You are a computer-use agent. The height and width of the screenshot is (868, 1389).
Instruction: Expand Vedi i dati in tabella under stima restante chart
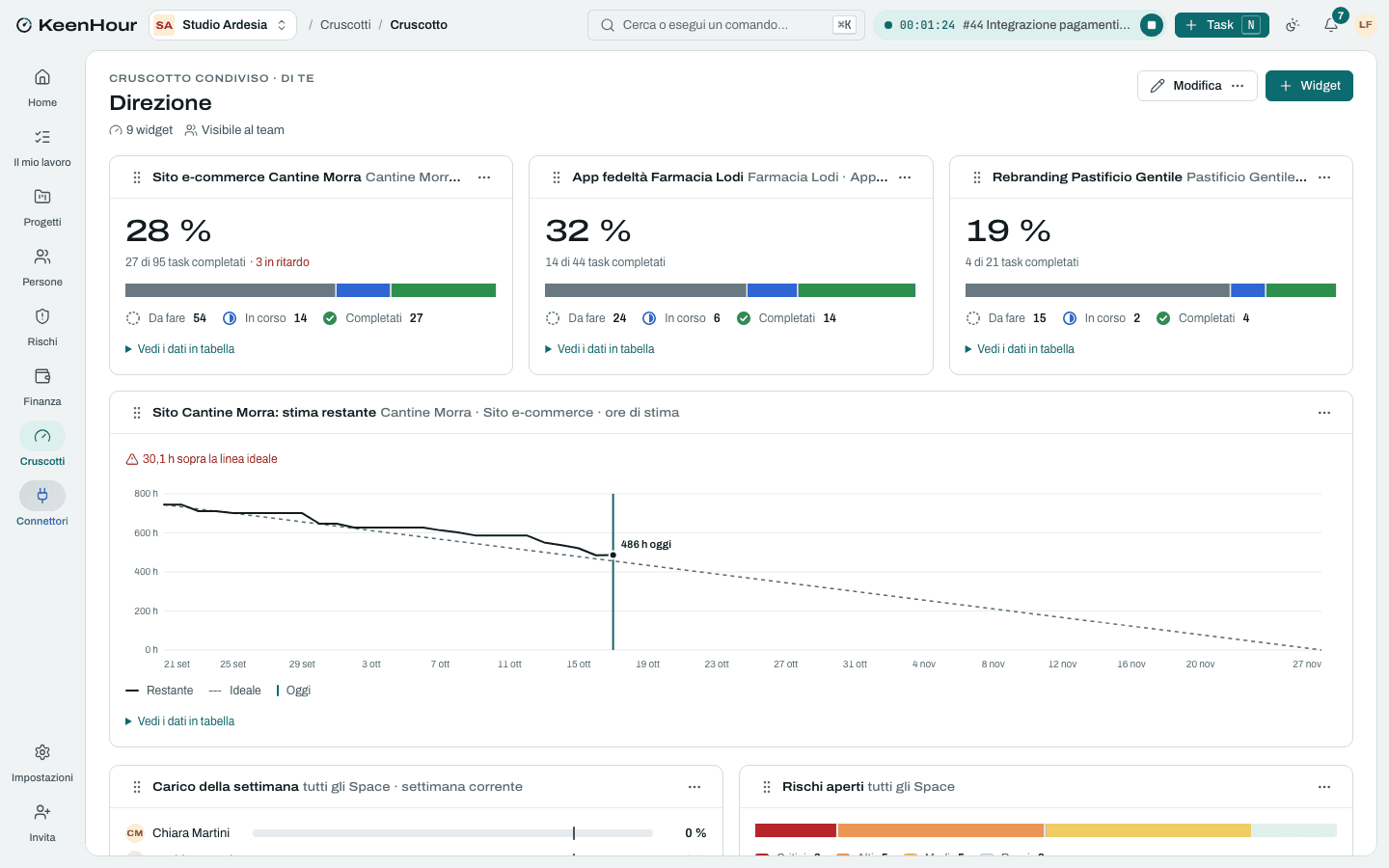(179, 721)
